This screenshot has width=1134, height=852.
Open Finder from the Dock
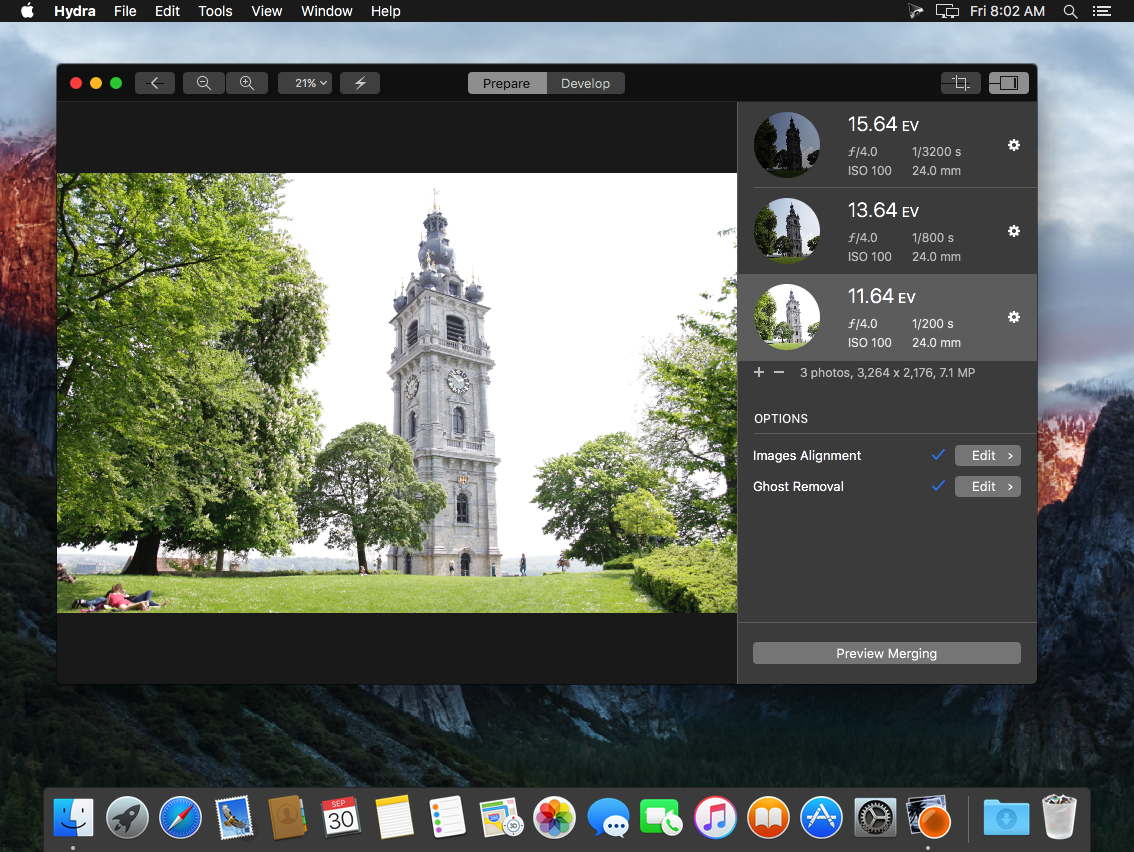(x=74, y=818)
